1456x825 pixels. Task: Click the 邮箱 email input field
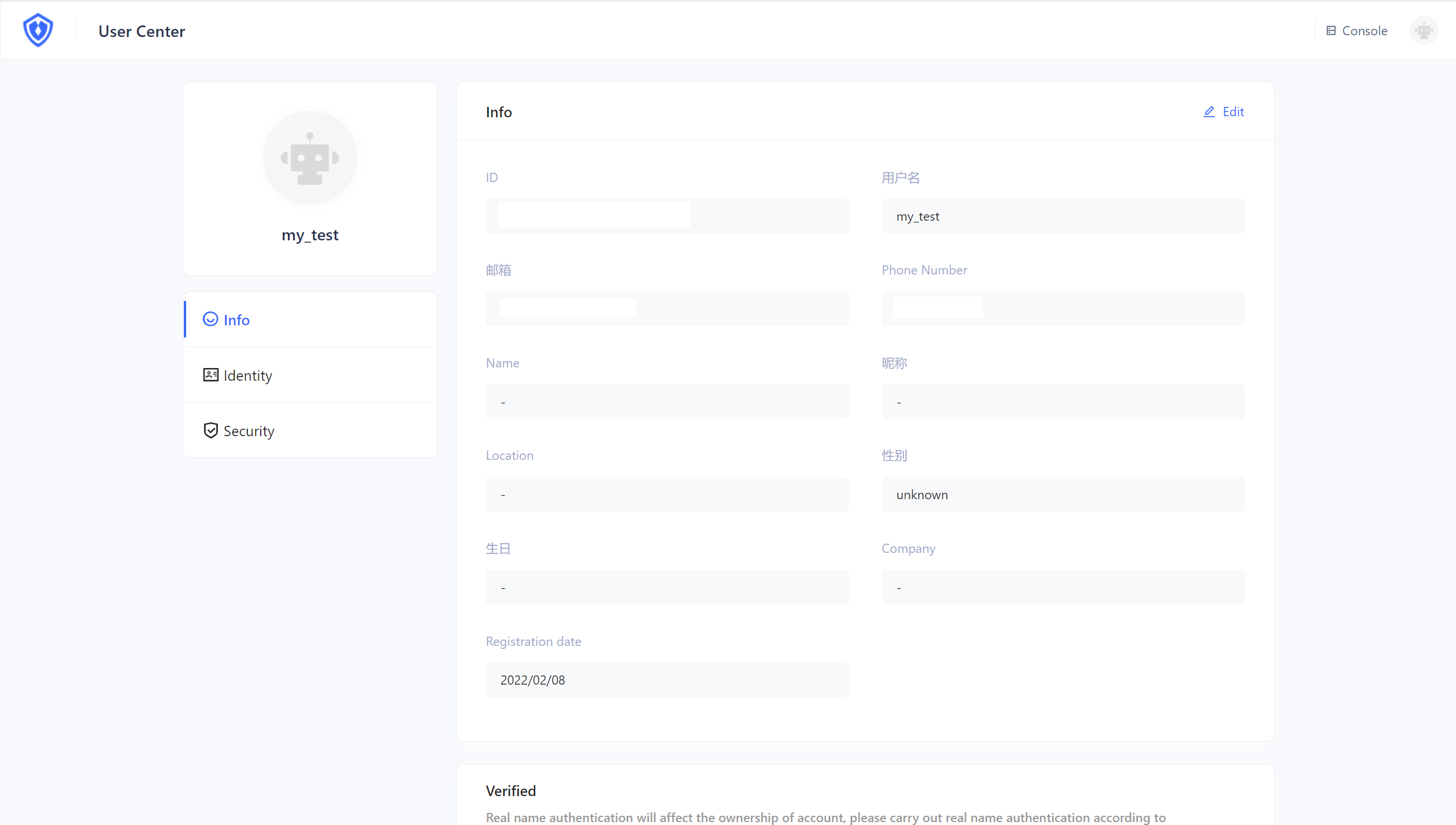pyautogui.click(x=666, y=309)
